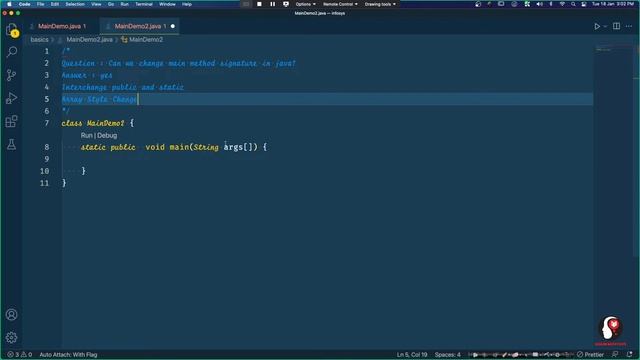Screen dimensions: 640x360
Task: Place cursor on the class MainDemo2 line
Action: pos(98,123)
